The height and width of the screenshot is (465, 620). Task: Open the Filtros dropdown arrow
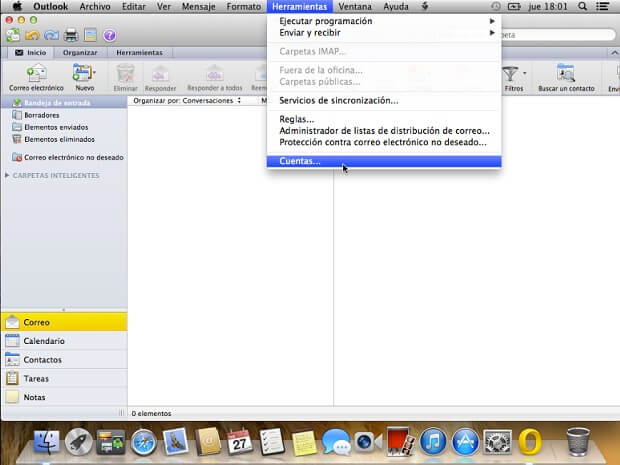point(524,73)
